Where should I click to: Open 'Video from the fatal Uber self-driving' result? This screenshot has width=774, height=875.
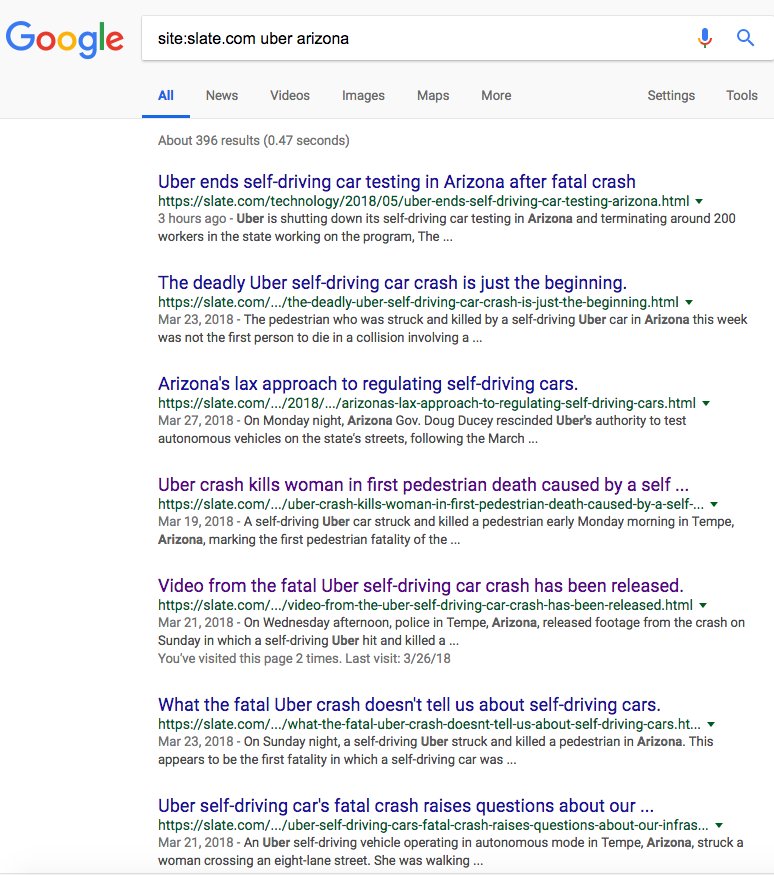(x=420, y=585)
